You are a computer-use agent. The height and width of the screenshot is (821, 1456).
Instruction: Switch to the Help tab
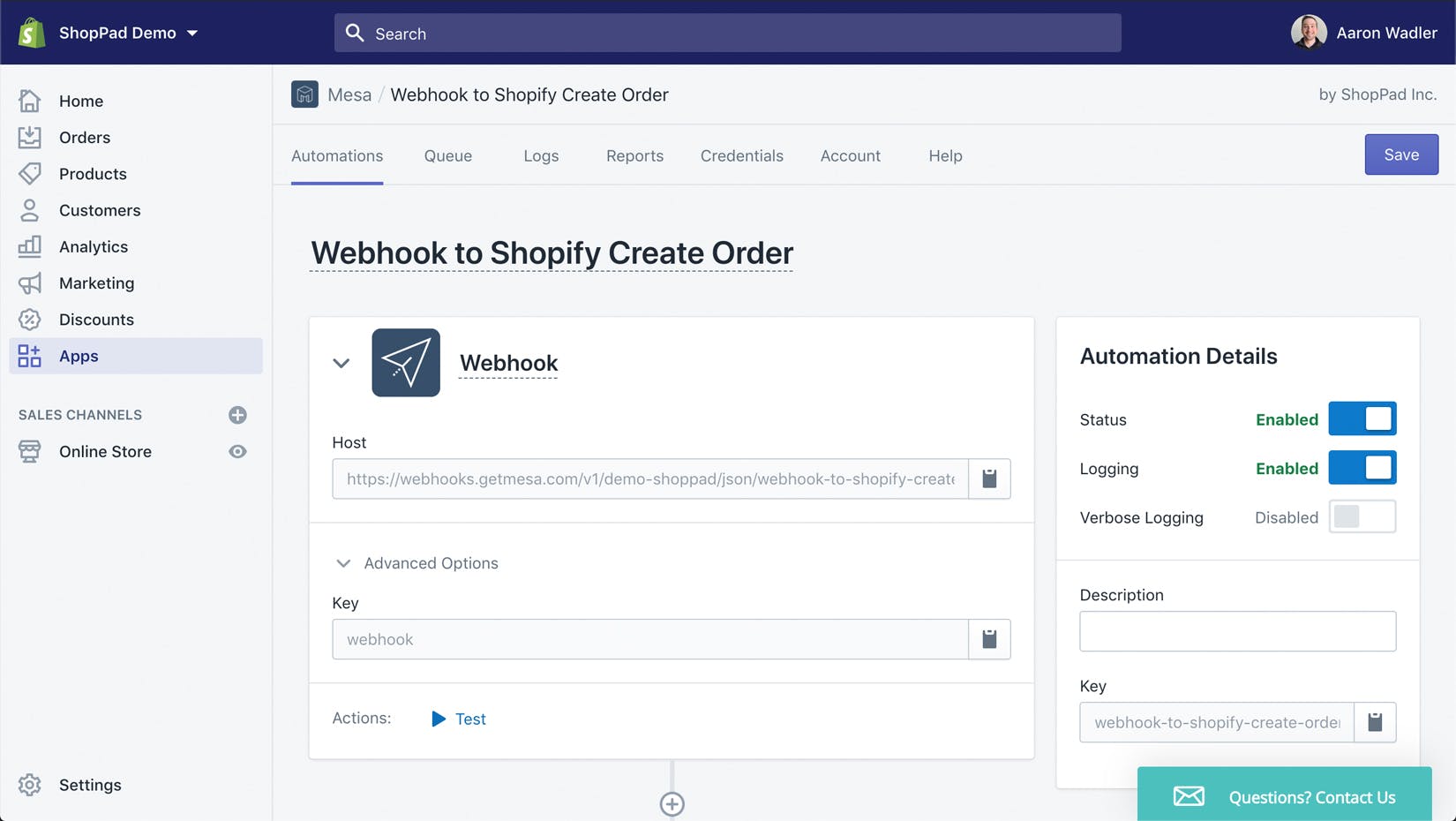tap(945, 155)
